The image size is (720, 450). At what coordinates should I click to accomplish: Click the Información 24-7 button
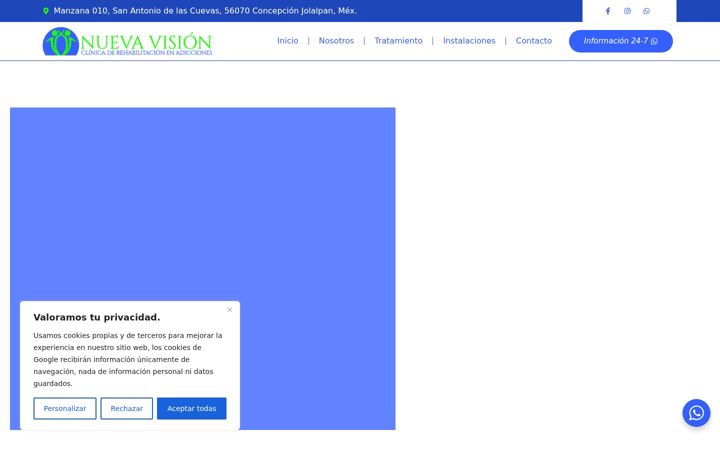tap(620, 41)
